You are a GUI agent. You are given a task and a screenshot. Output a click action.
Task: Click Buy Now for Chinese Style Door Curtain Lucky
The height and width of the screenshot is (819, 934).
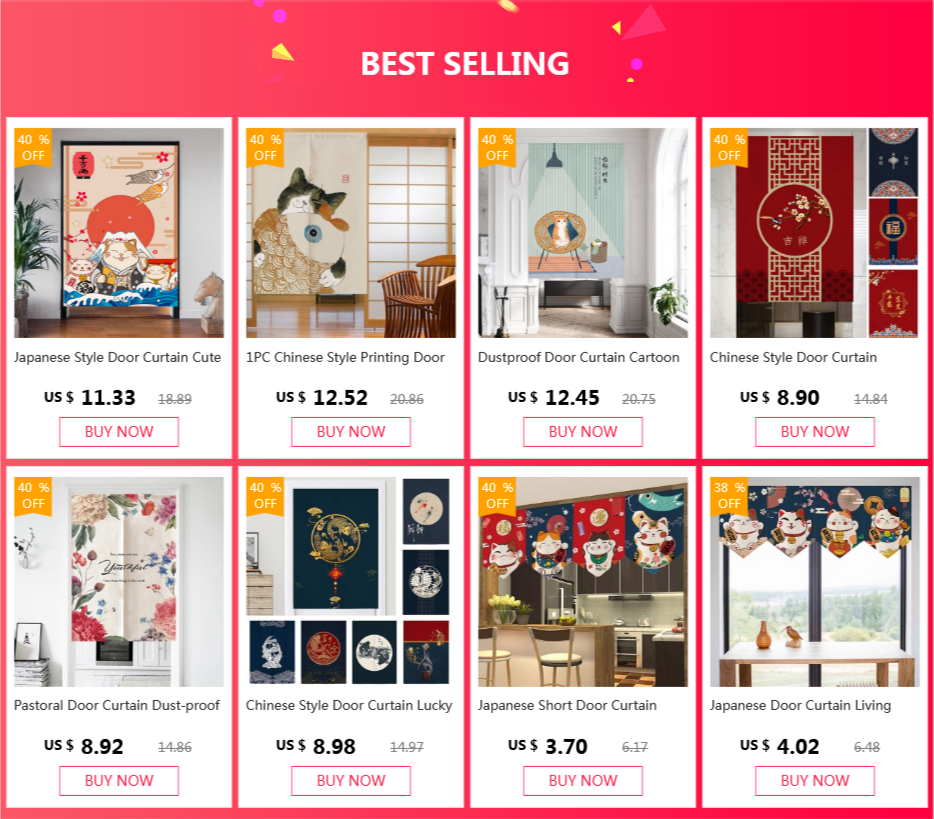coord(351,780)
